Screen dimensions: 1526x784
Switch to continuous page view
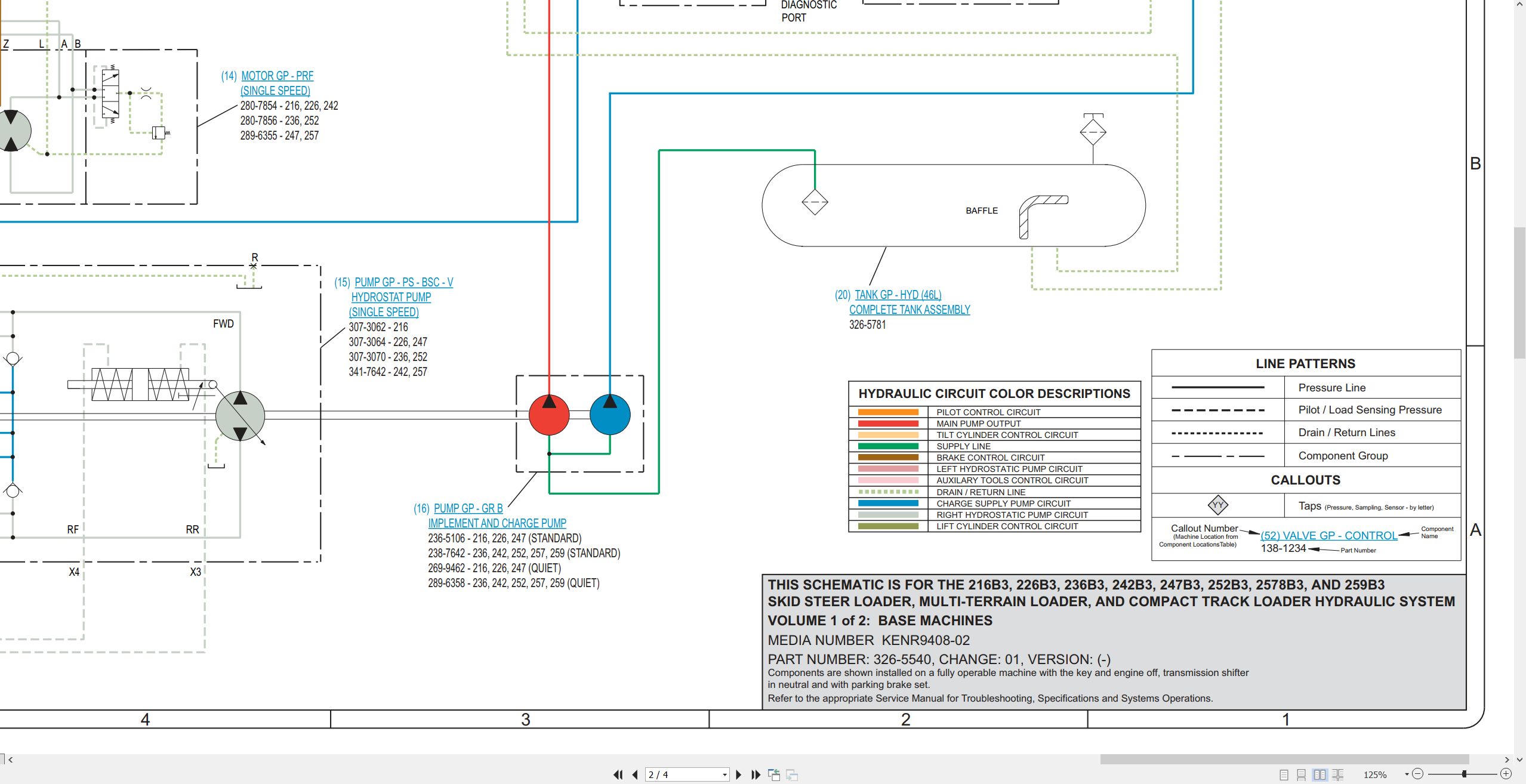pyautogui.click(x=1302, y=774)
